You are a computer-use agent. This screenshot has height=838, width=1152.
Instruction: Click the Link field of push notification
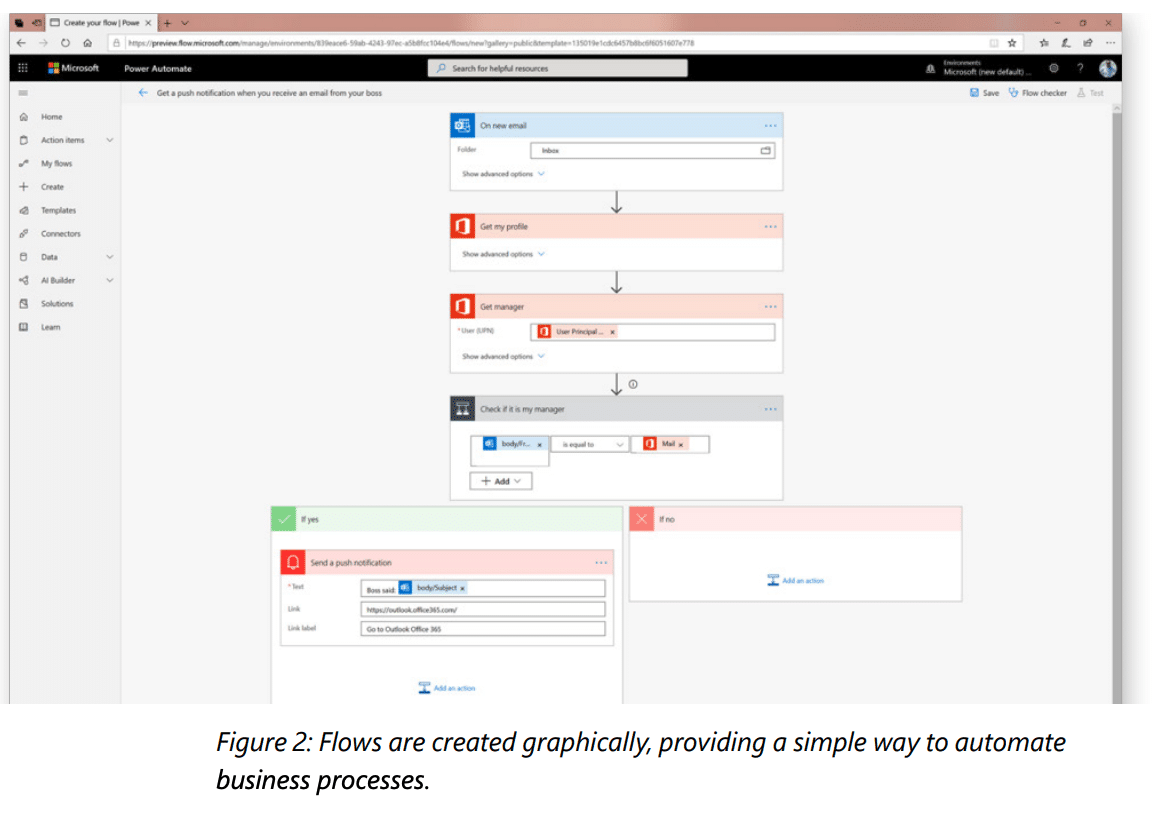point(483,610)
